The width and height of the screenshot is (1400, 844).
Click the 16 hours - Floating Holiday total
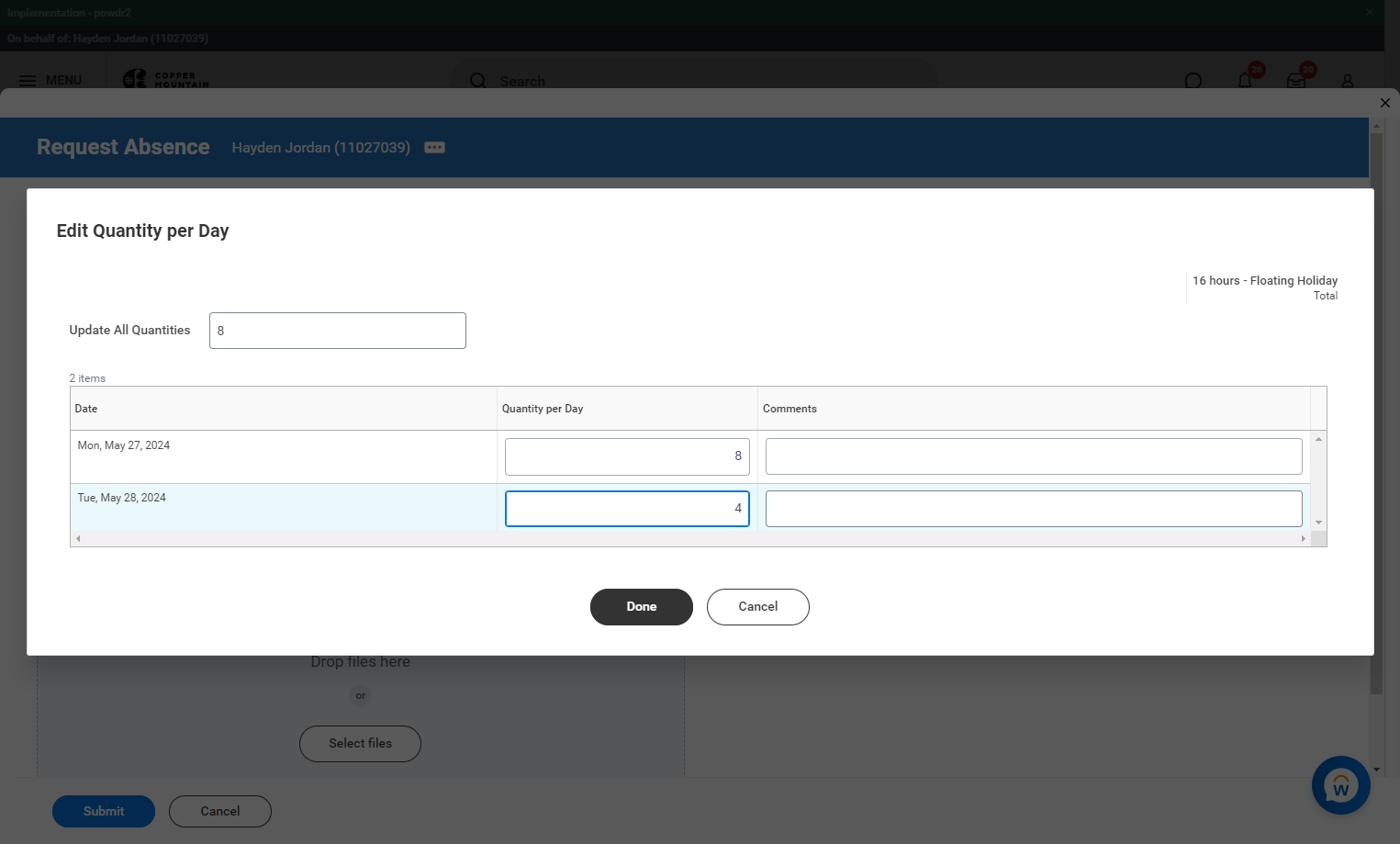tap(1265, 281)
